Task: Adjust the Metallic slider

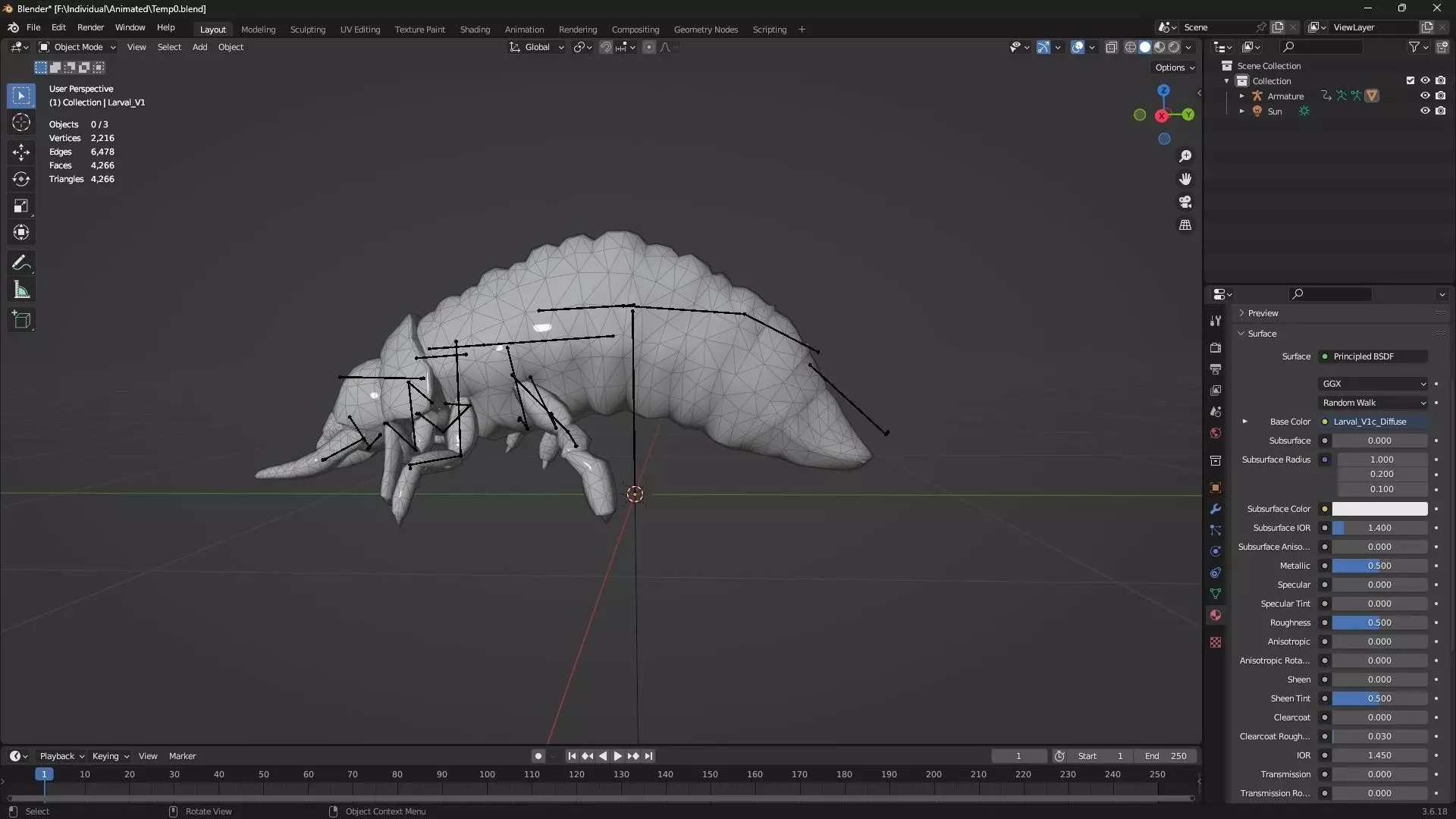Action: pos(1379,566)
